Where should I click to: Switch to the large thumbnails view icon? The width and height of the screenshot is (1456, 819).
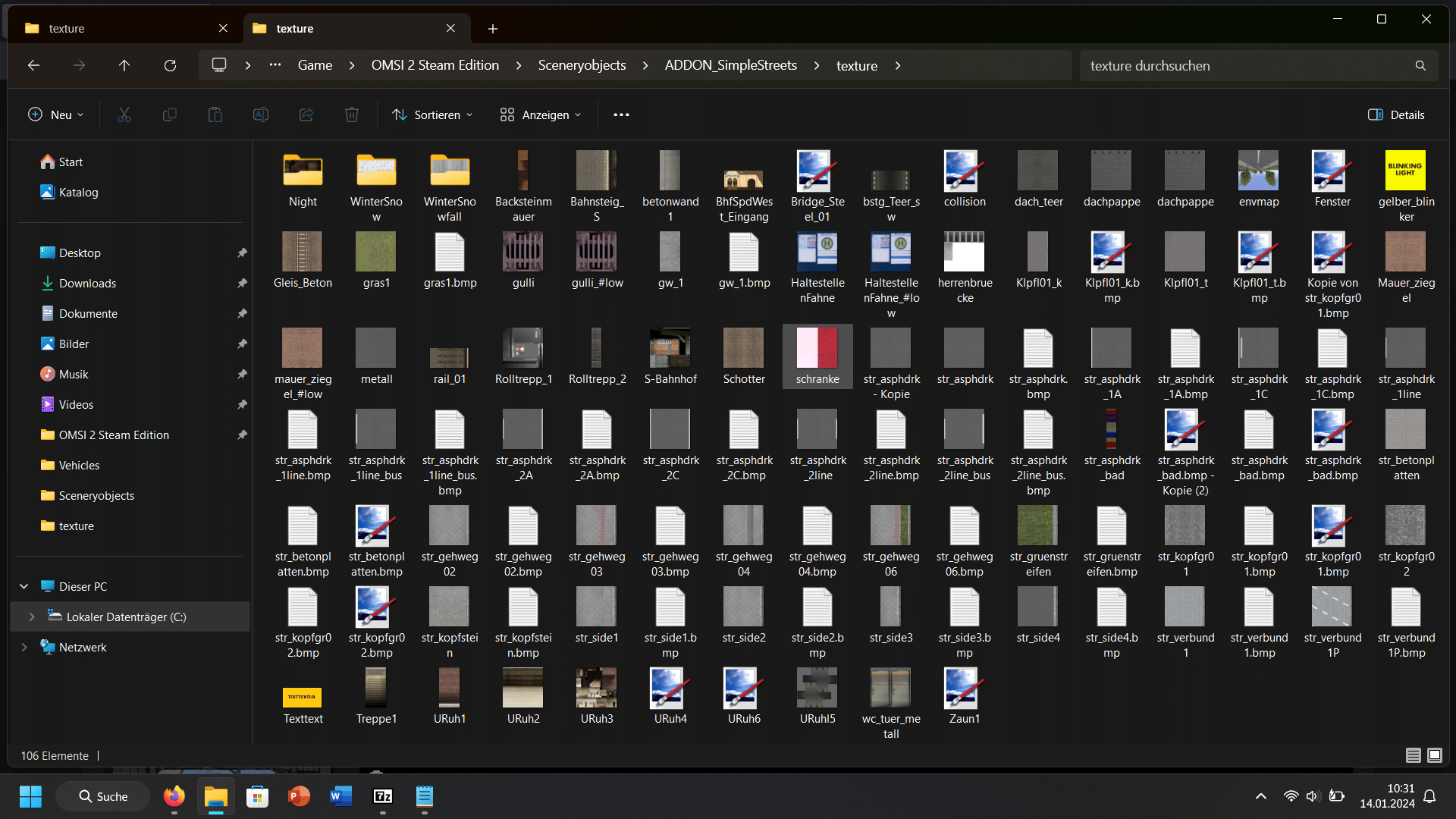[x=1435, y=755]
